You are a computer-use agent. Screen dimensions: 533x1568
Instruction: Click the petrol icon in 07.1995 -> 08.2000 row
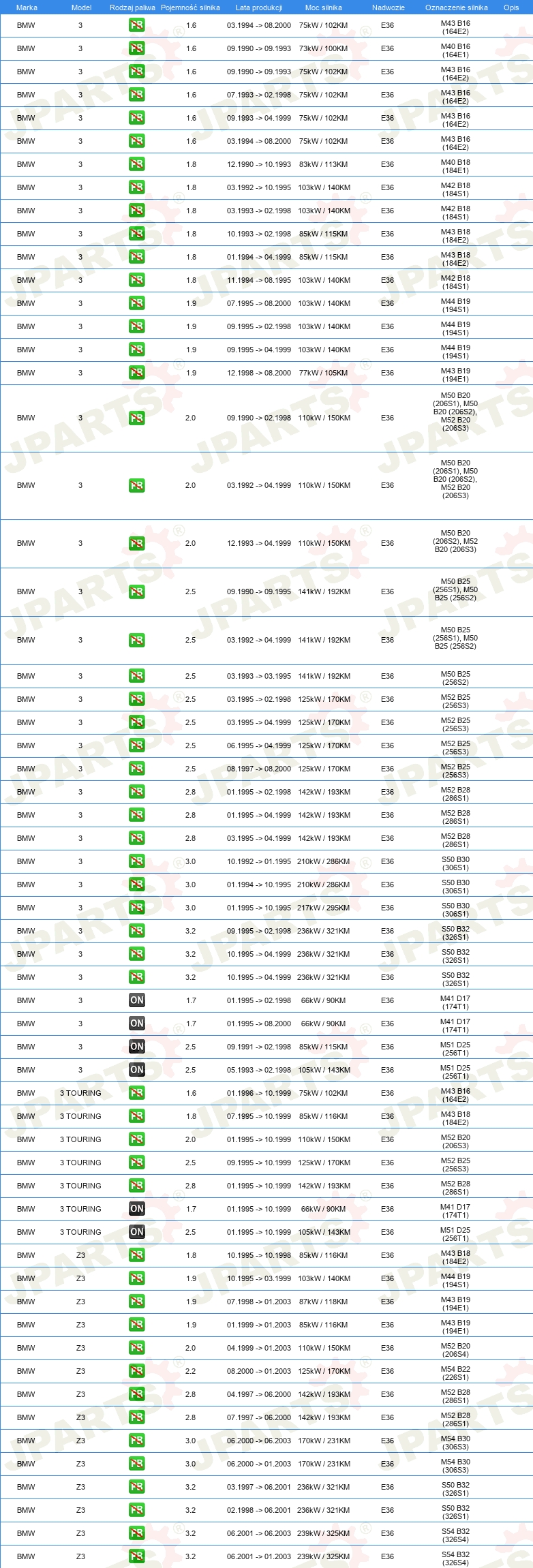(136, 303)
